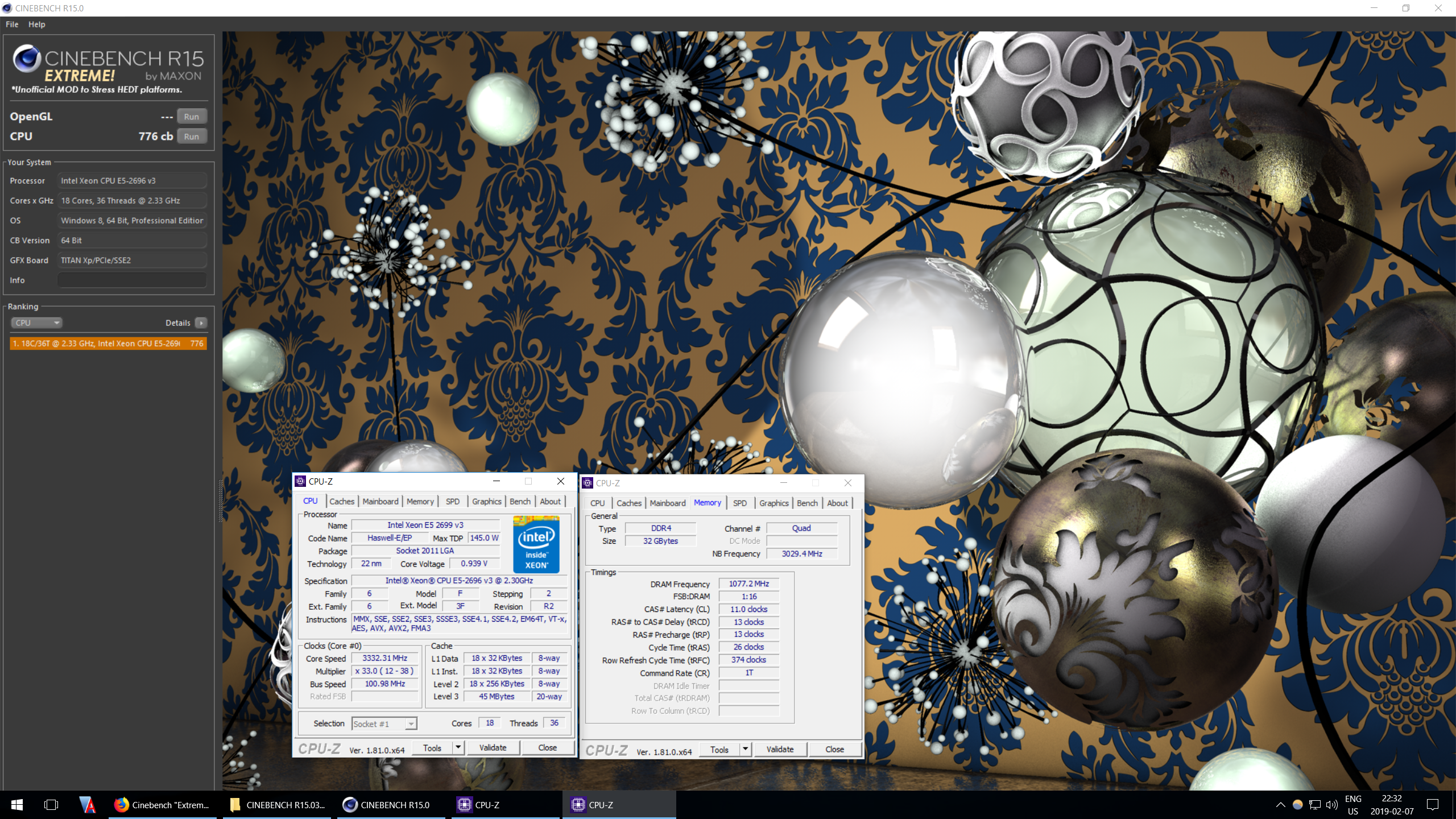The width and height of the screenshot is (1456, 819).
Task: Click left CPU-Z window title icon
Action: [x=300, y=481]
